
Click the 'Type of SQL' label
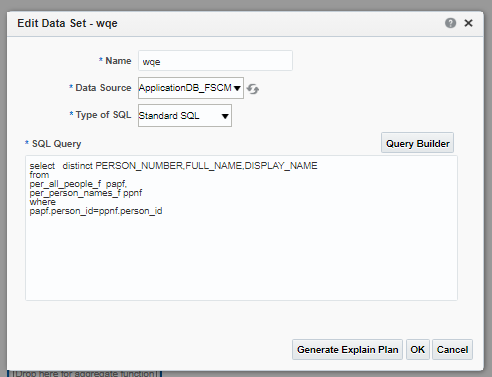click(103, 115)
